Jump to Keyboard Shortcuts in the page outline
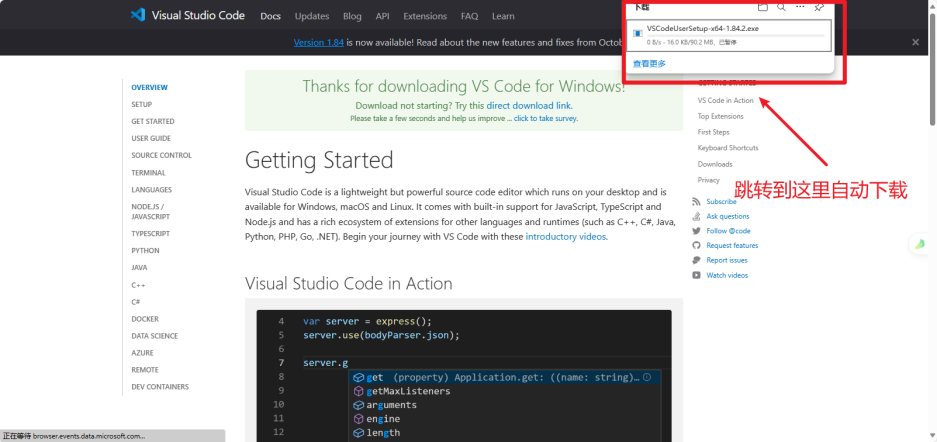Screen dimensions: 937x442 [x=728, y=148]
